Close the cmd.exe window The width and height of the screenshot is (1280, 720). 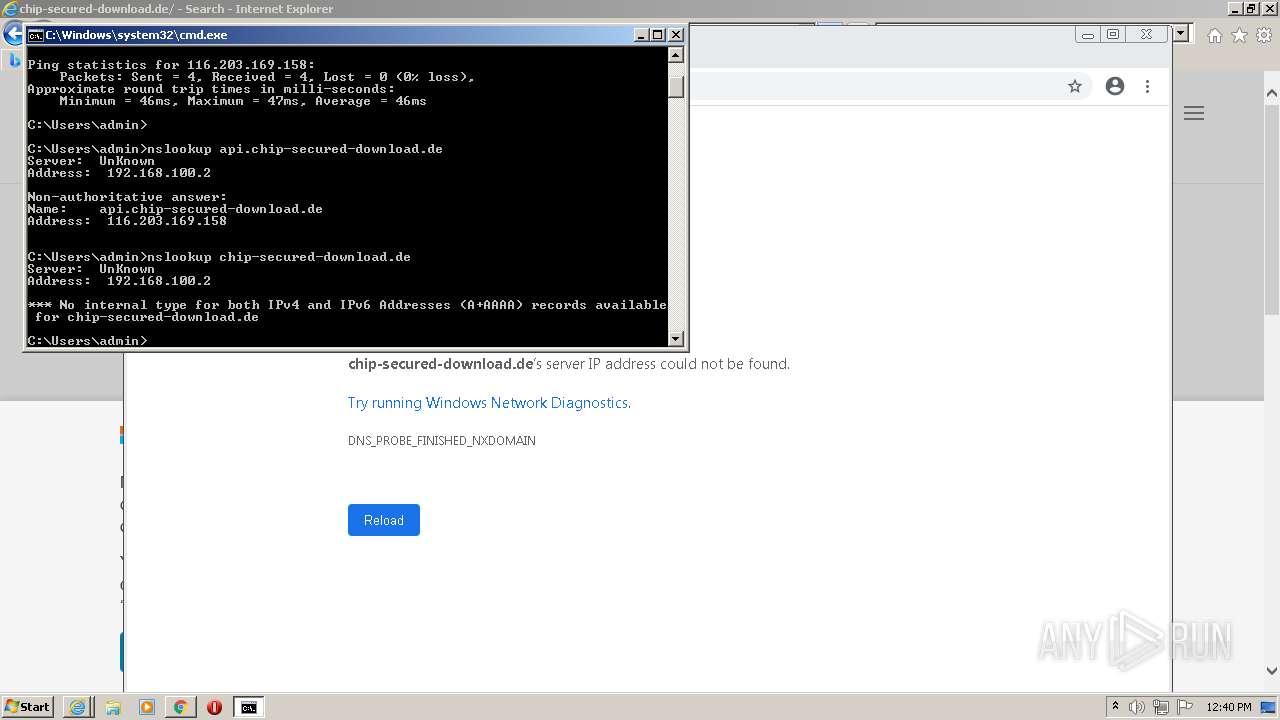pyautogui.click(x=676, y=35)
